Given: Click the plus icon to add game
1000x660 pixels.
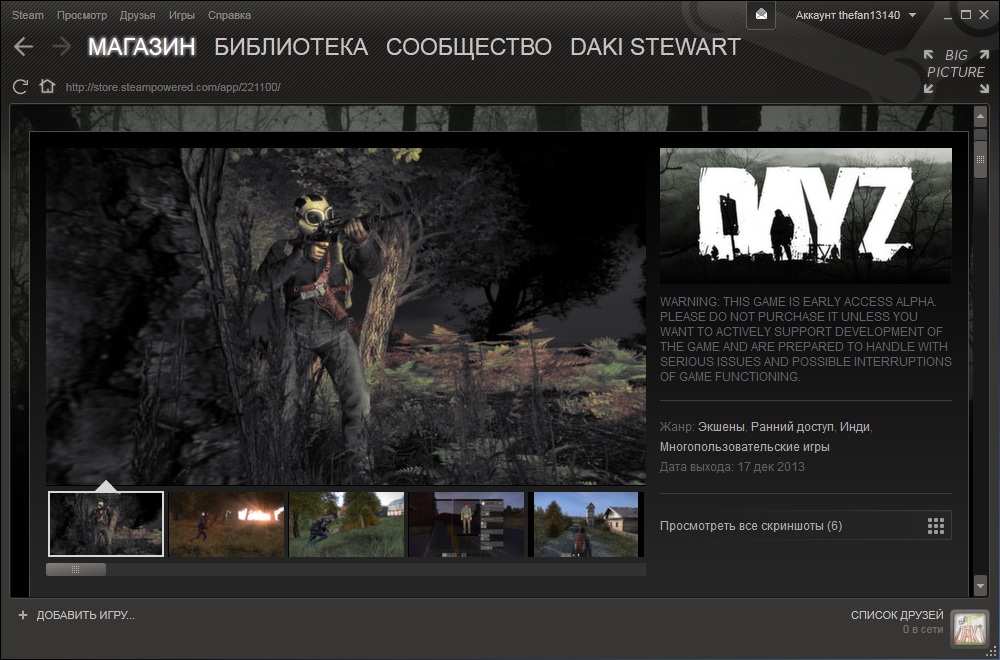Looking at the screenshot, I should (x=23, y=615).
